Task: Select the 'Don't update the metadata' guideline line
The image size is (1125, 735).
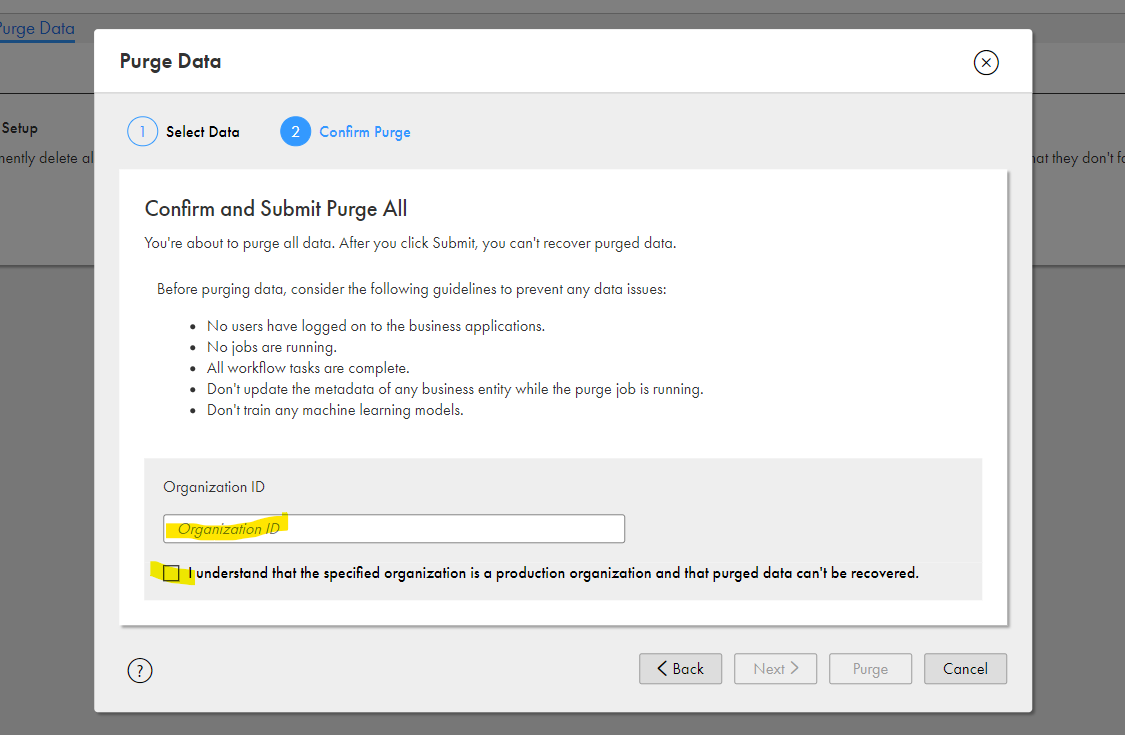Action: click(455, 389)
